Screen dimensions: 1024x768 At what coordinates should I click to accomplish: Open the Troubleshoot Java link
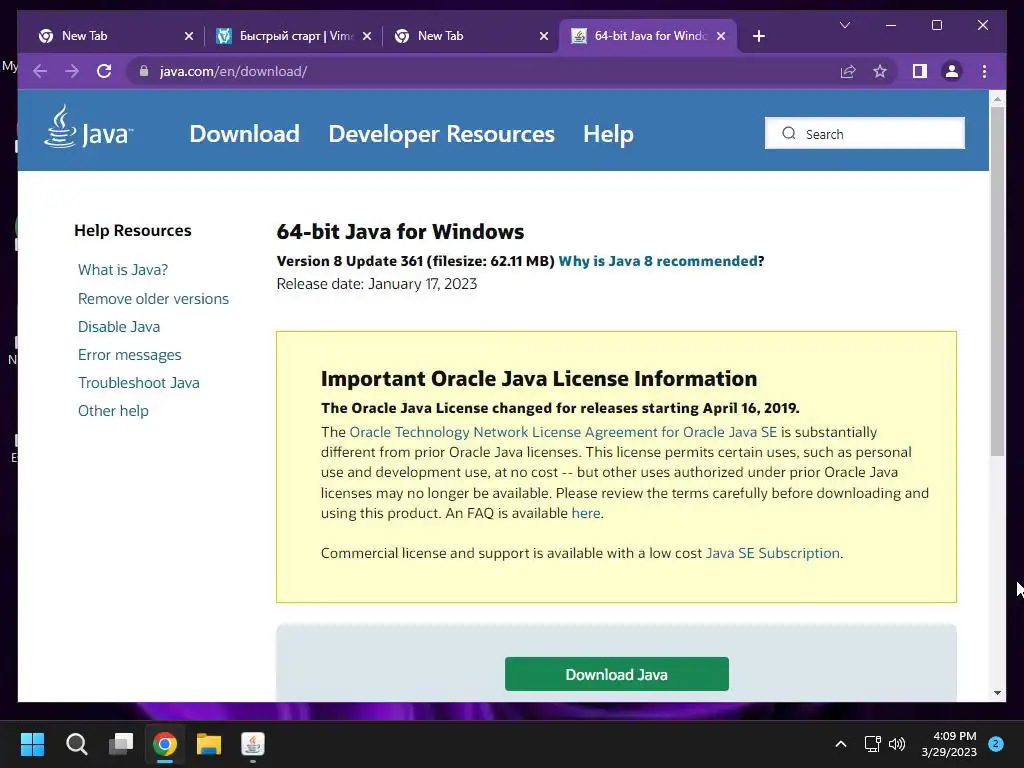click(138, 383)
